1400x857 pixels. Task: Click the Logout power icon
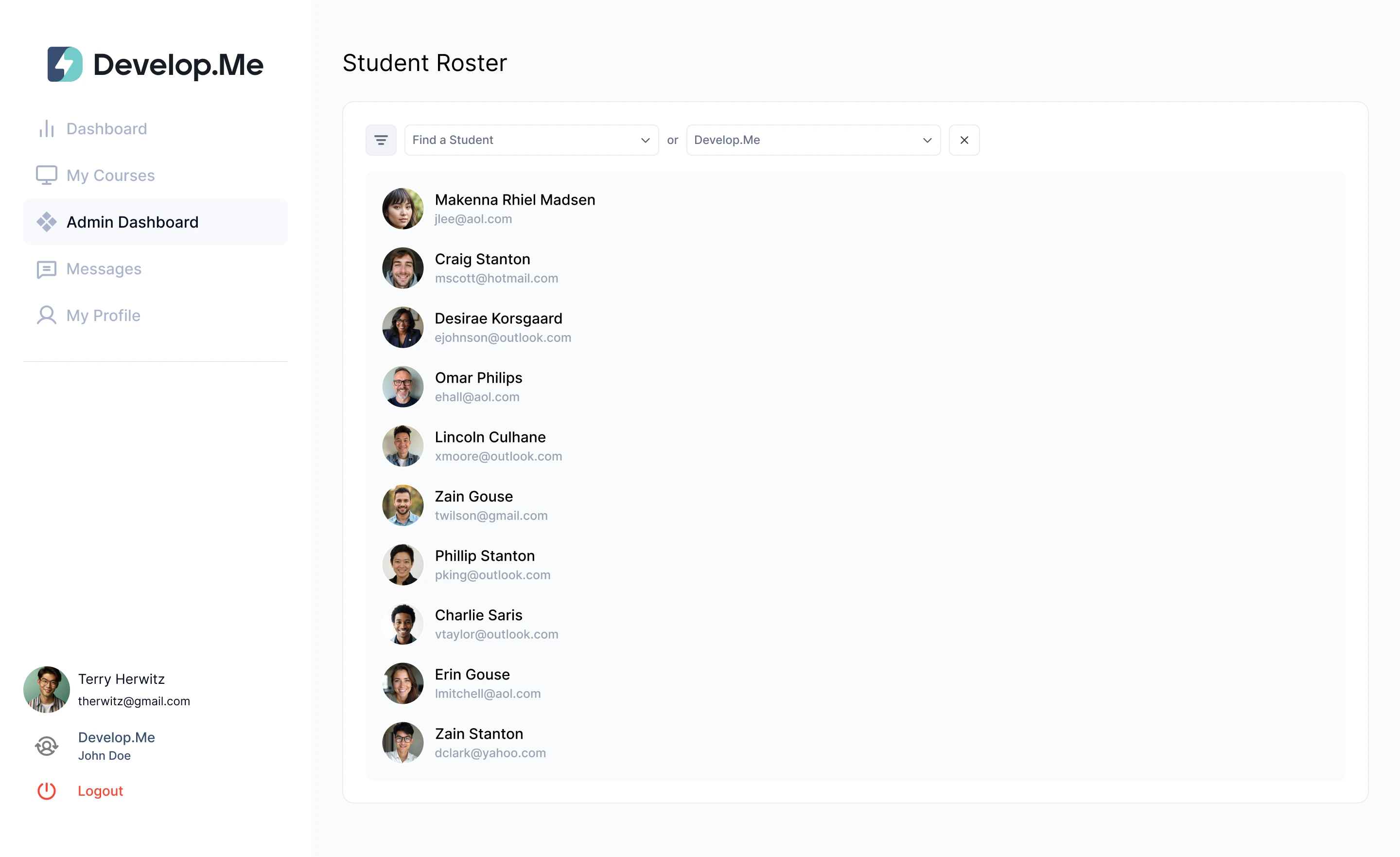coord(46,790)
